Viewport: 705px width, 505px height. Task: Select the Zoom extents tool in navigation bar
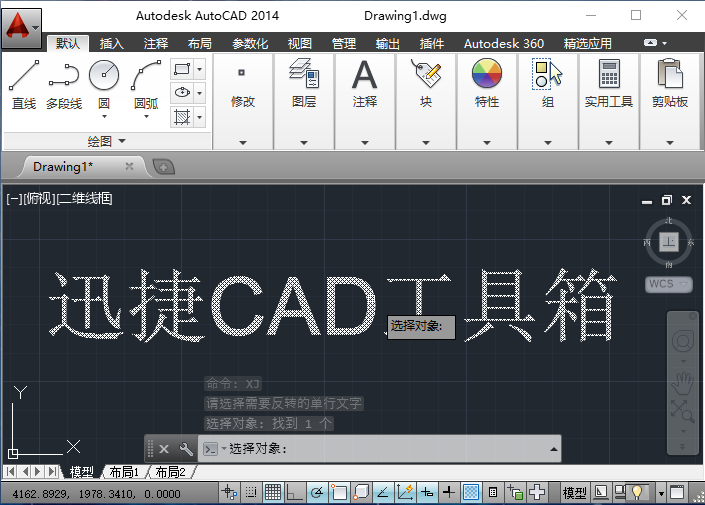pos(683,411)
